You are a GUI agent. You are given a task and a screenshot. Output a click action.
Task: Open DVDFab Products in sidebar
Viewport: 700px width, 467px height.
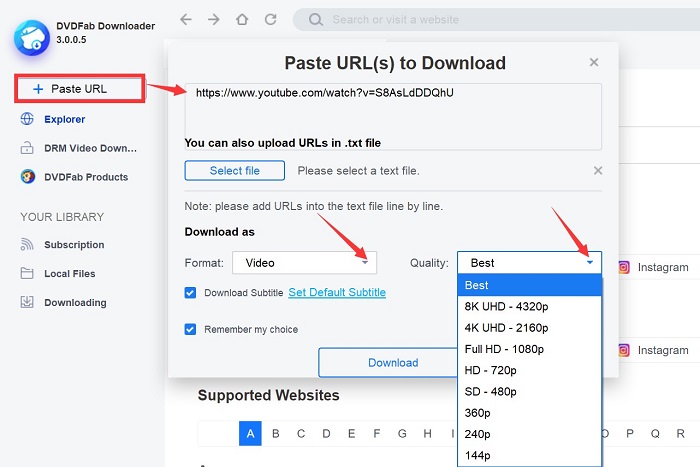click(86, 177)
